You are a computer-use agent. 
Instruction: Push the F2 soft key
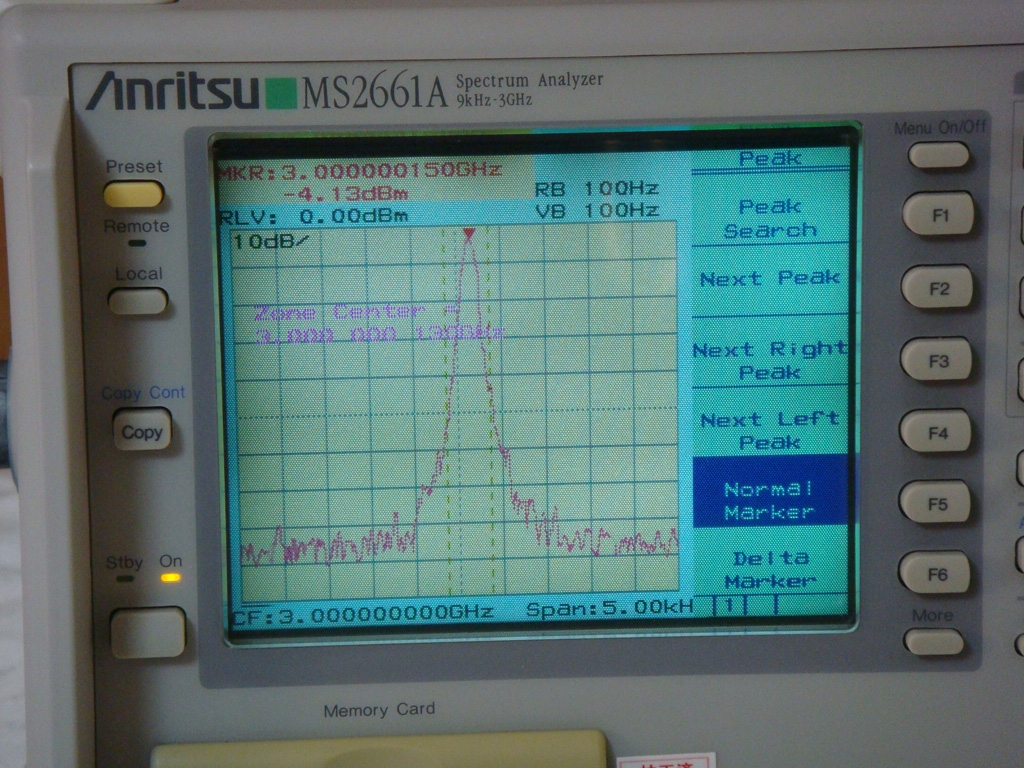click(x=937, y=287)
